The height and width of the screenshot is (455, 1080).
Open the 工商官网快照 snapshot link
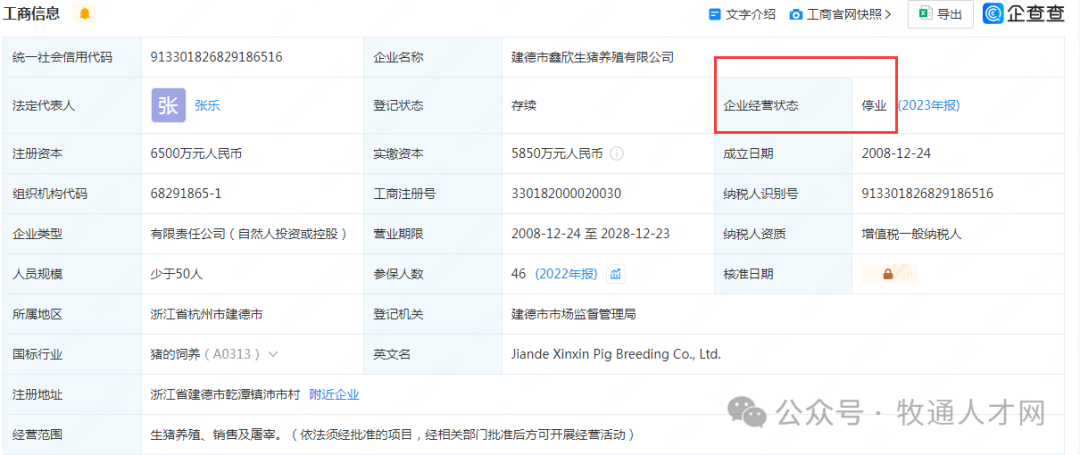point(840,14)
